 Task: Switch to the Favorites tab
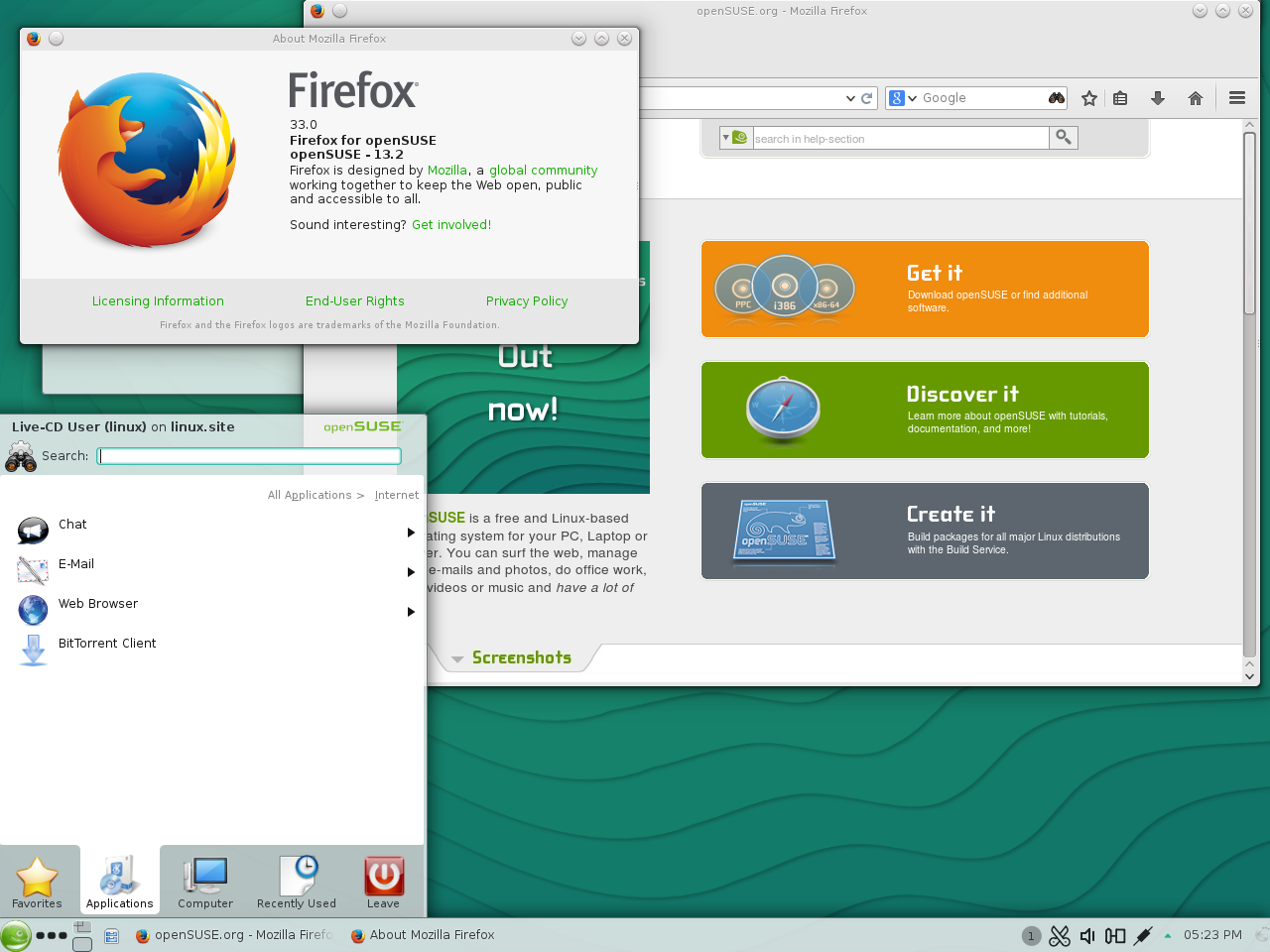tap(37, 882)
